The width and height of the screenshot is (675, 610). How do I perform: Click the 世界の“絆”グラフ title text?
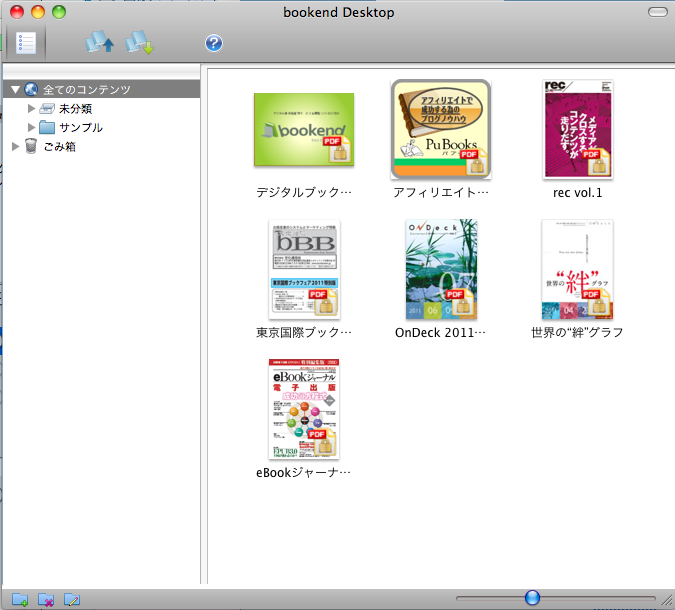577,332
